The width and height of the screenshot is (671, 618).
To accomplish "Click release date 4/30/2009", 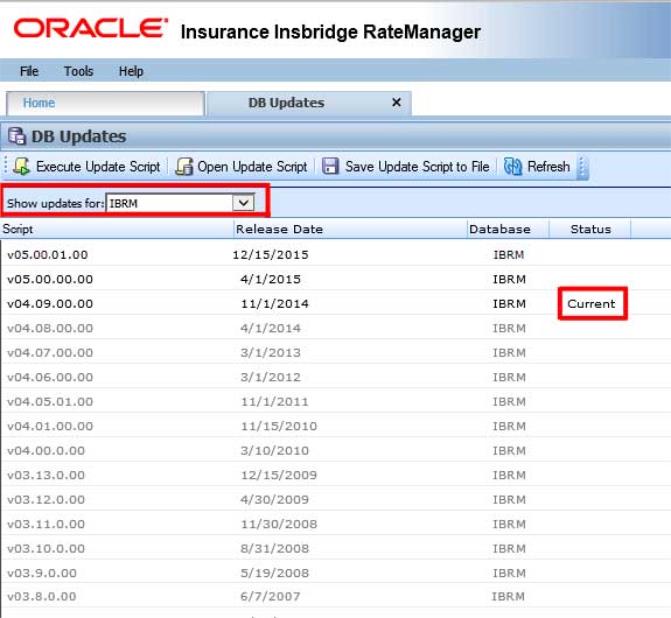I will point(274,499).
